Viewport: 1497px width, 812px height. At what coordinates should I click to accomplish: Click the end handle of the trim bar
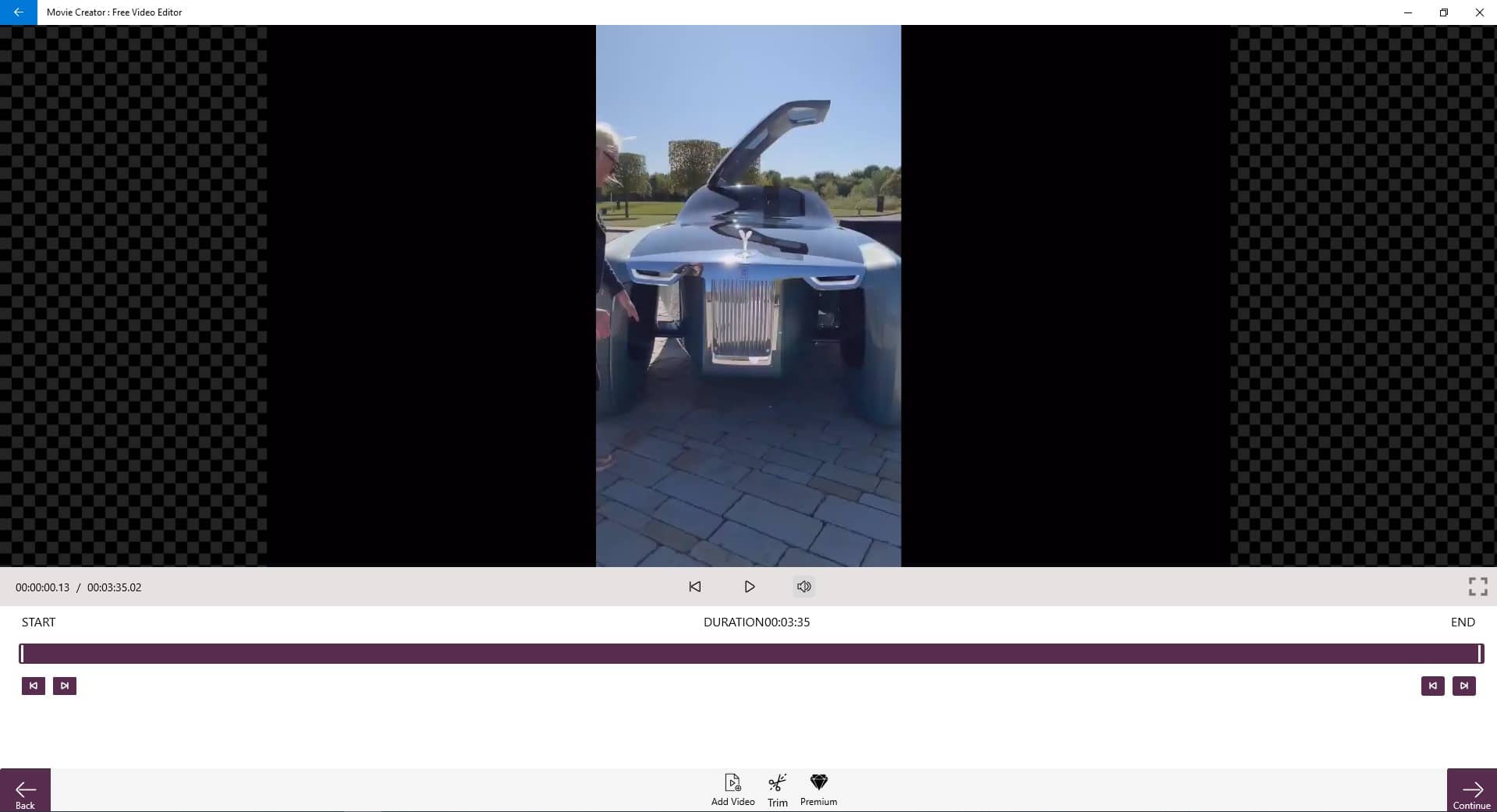1478,654
